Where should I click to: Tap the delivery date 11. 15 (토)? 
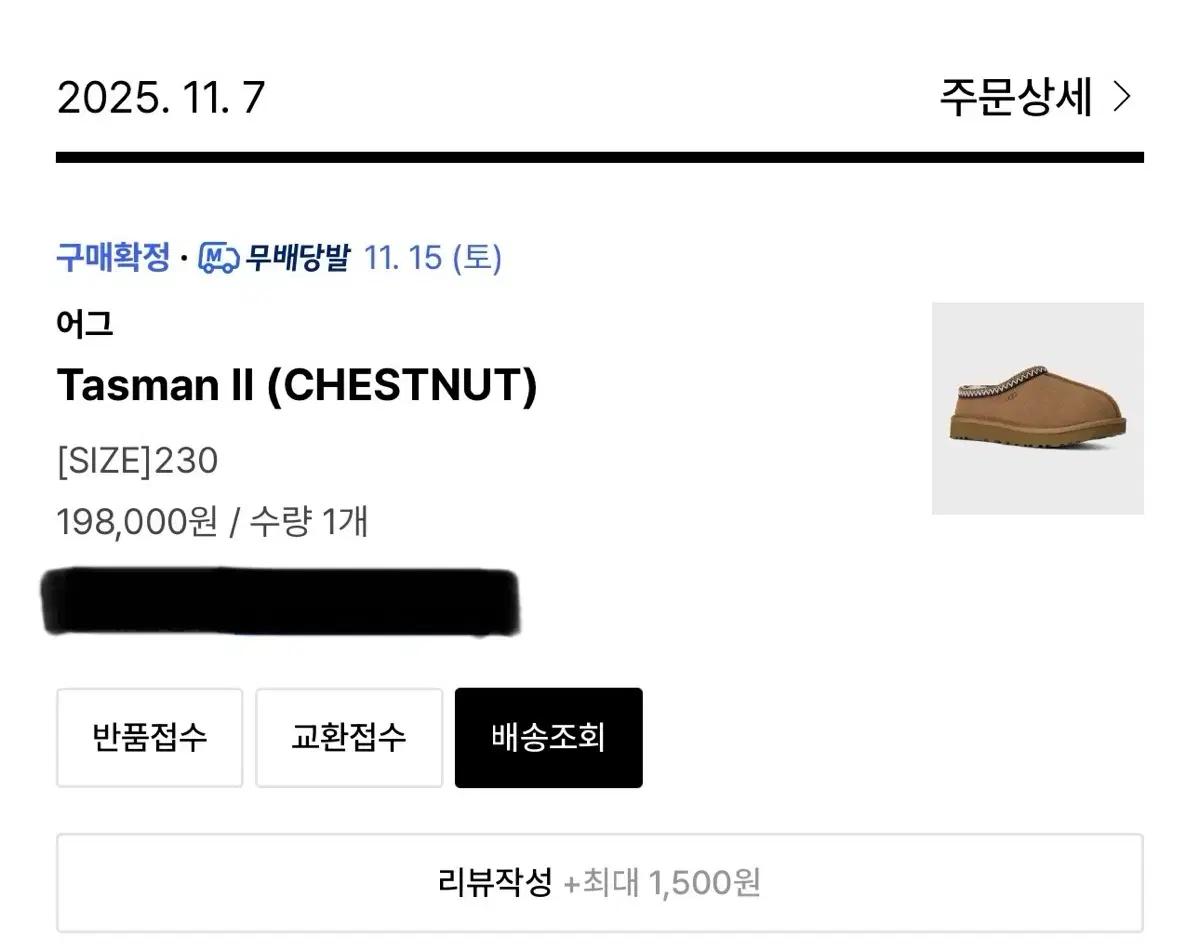(433, 258)
